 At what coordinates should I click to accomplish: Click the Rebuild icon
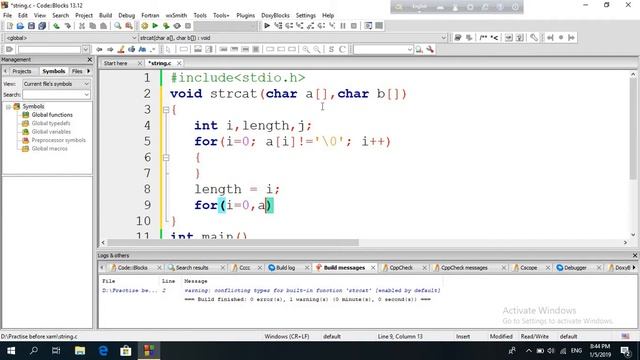177,26
